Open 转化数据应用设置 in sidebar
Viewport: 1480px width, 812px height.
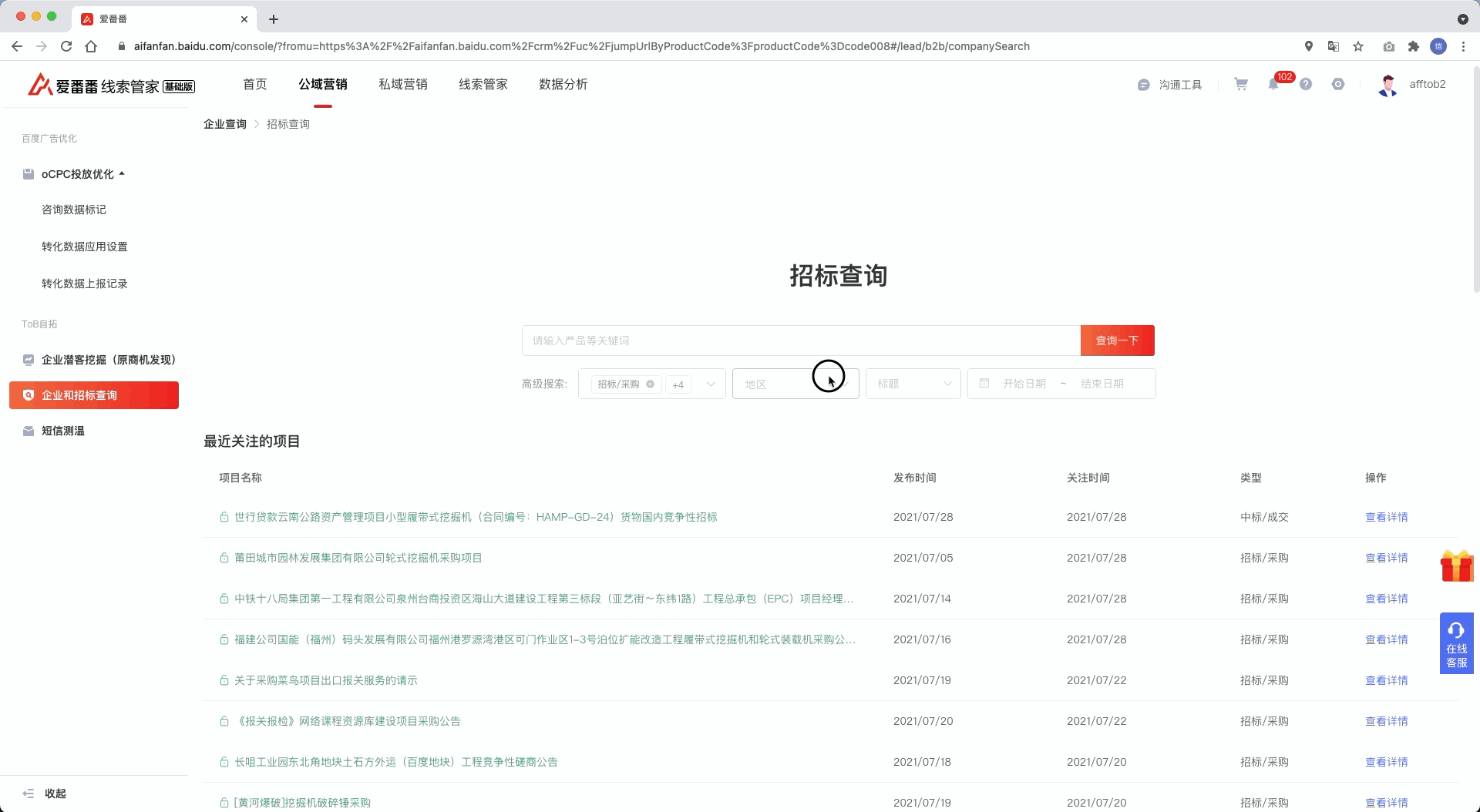tap(85, 247)
